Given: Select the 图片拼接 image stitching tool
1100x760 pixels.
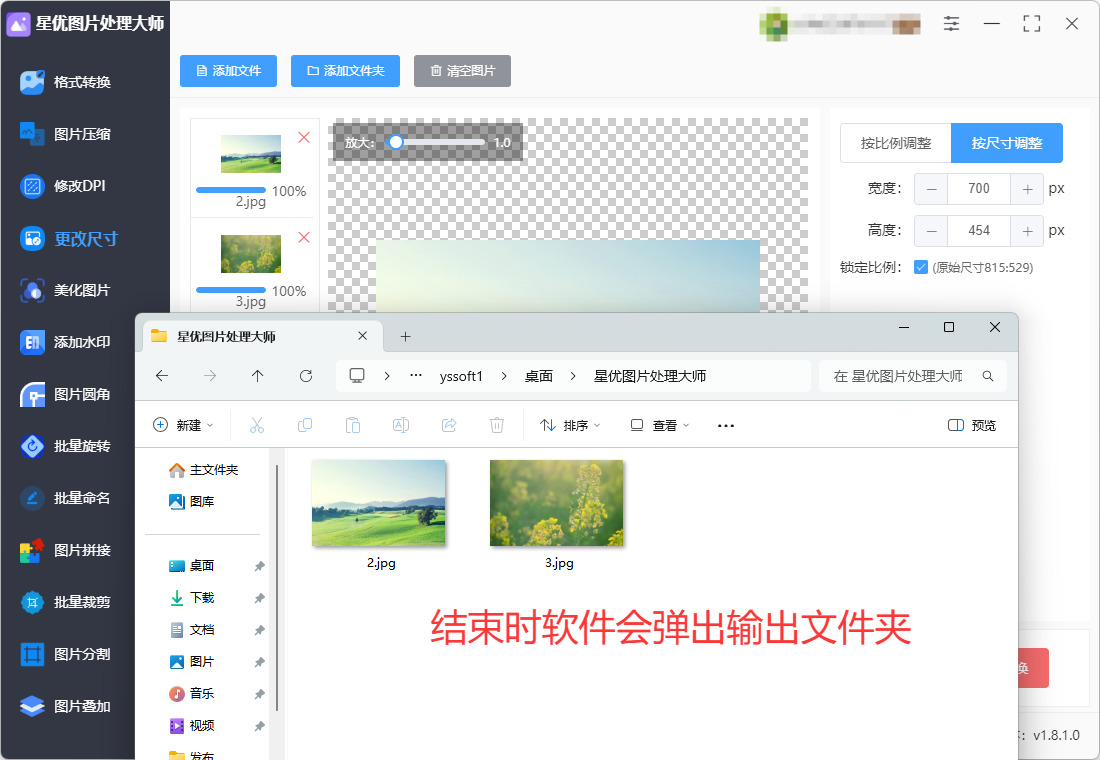Looking at the screenshot, I should click(x=66, y=550).
